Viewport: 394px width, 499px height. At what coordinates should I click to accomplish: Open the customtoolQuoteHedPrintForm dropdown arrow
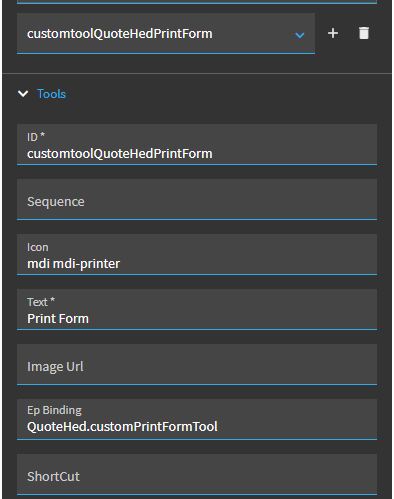pos(300,35)
